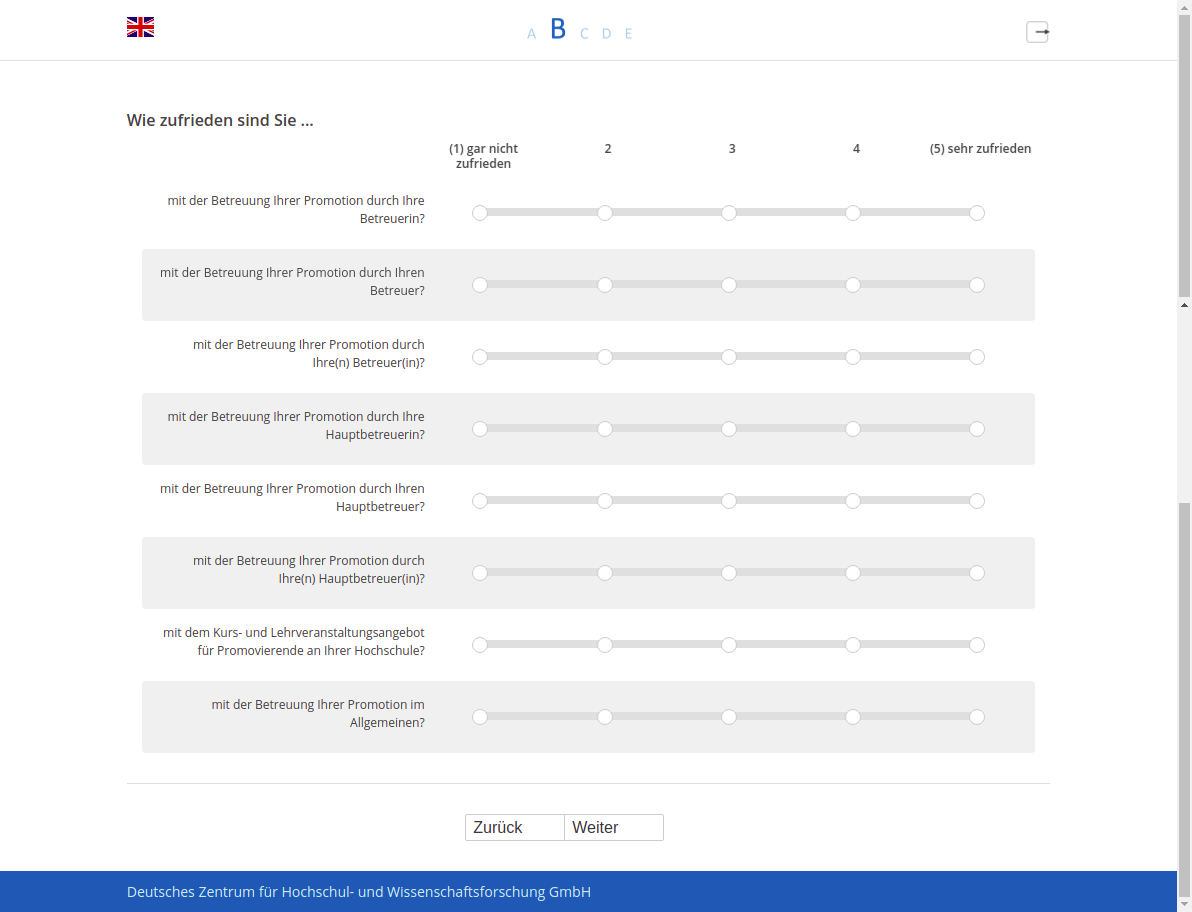Rate Betreuerin supervision as 3
This screenshot has height=912, width=1192.
[729, 213]
